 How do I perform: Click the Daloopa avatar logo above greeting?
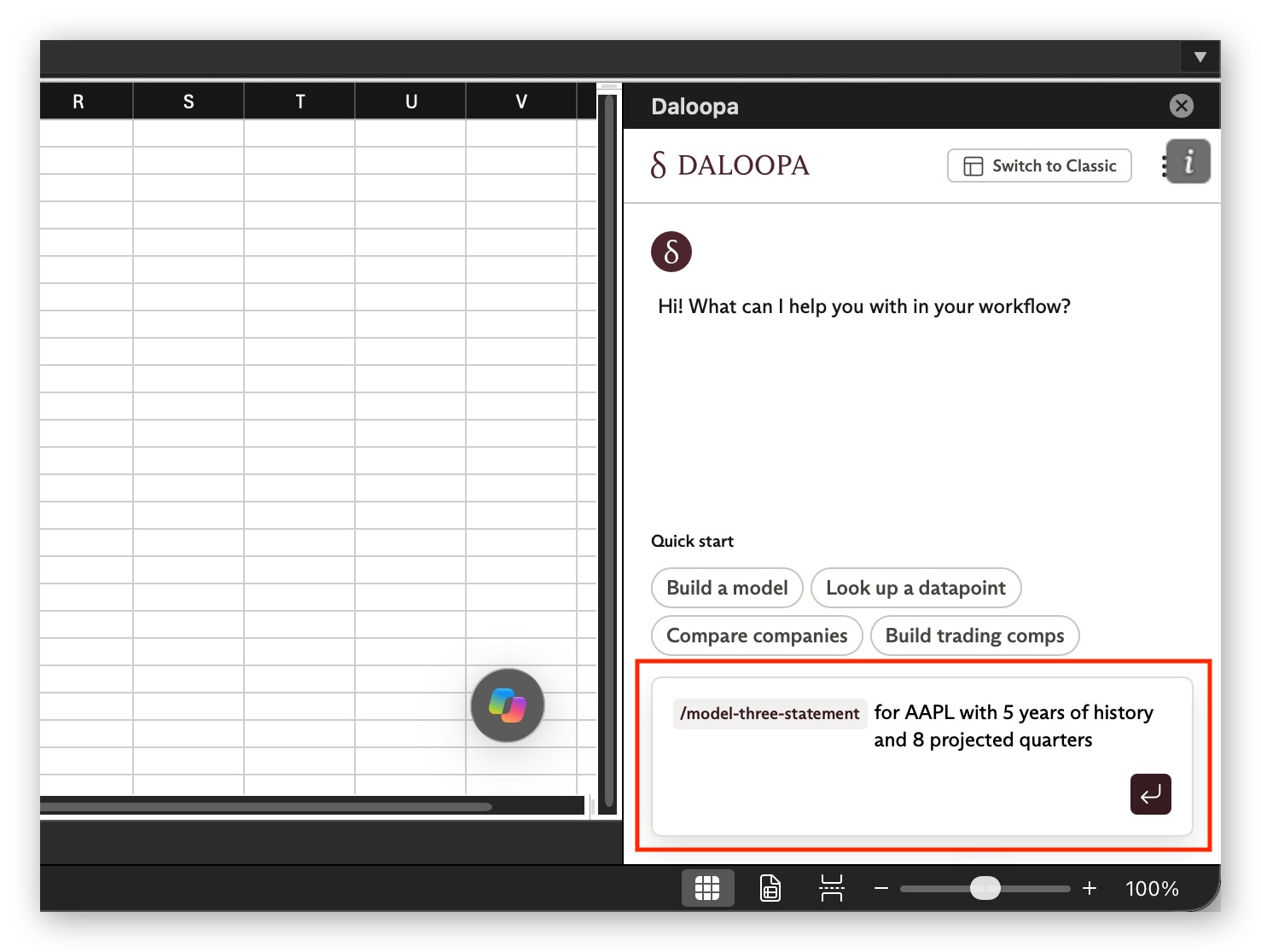pos(671,252)
